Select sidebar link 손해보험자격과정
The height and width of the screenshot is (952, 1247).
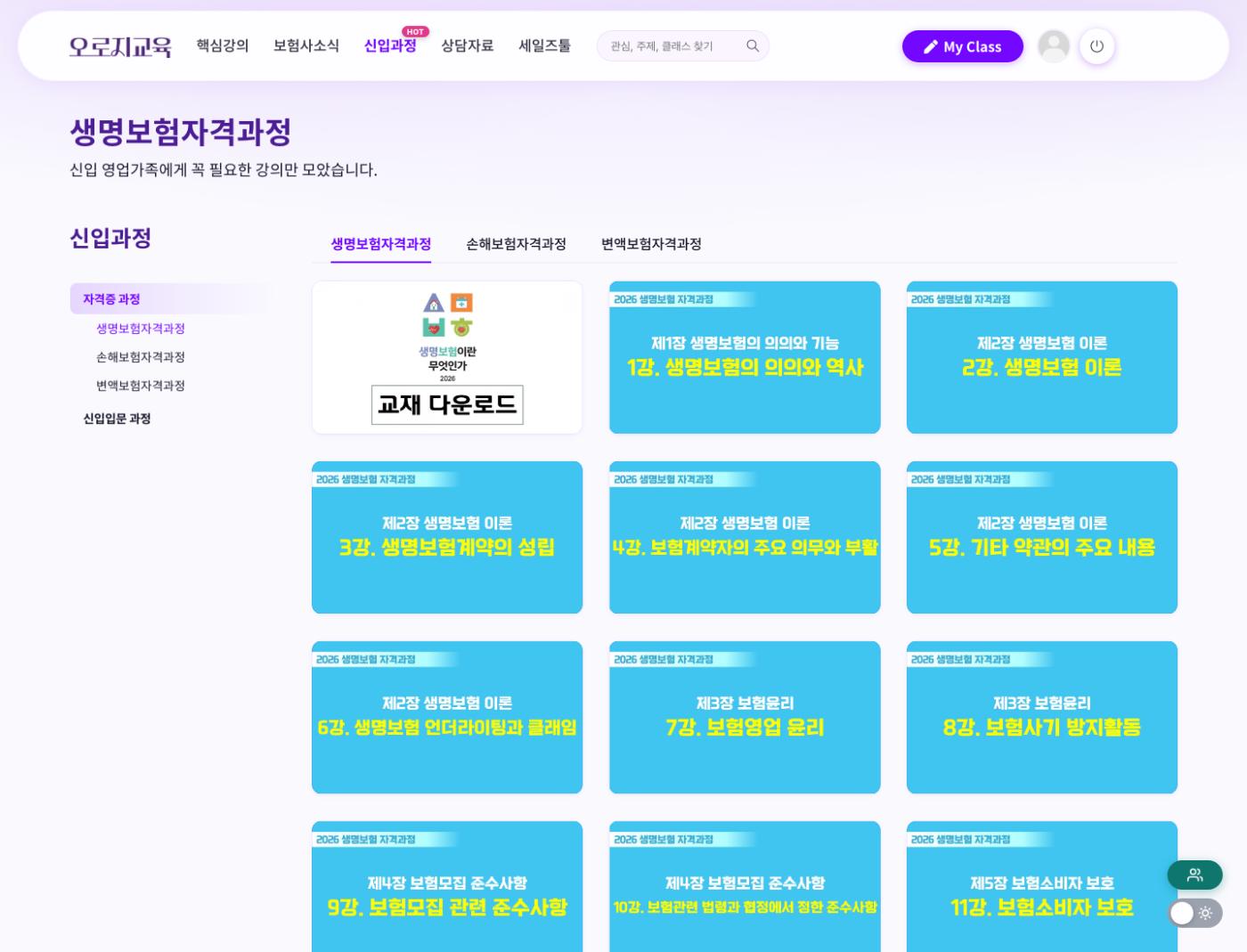141,357
